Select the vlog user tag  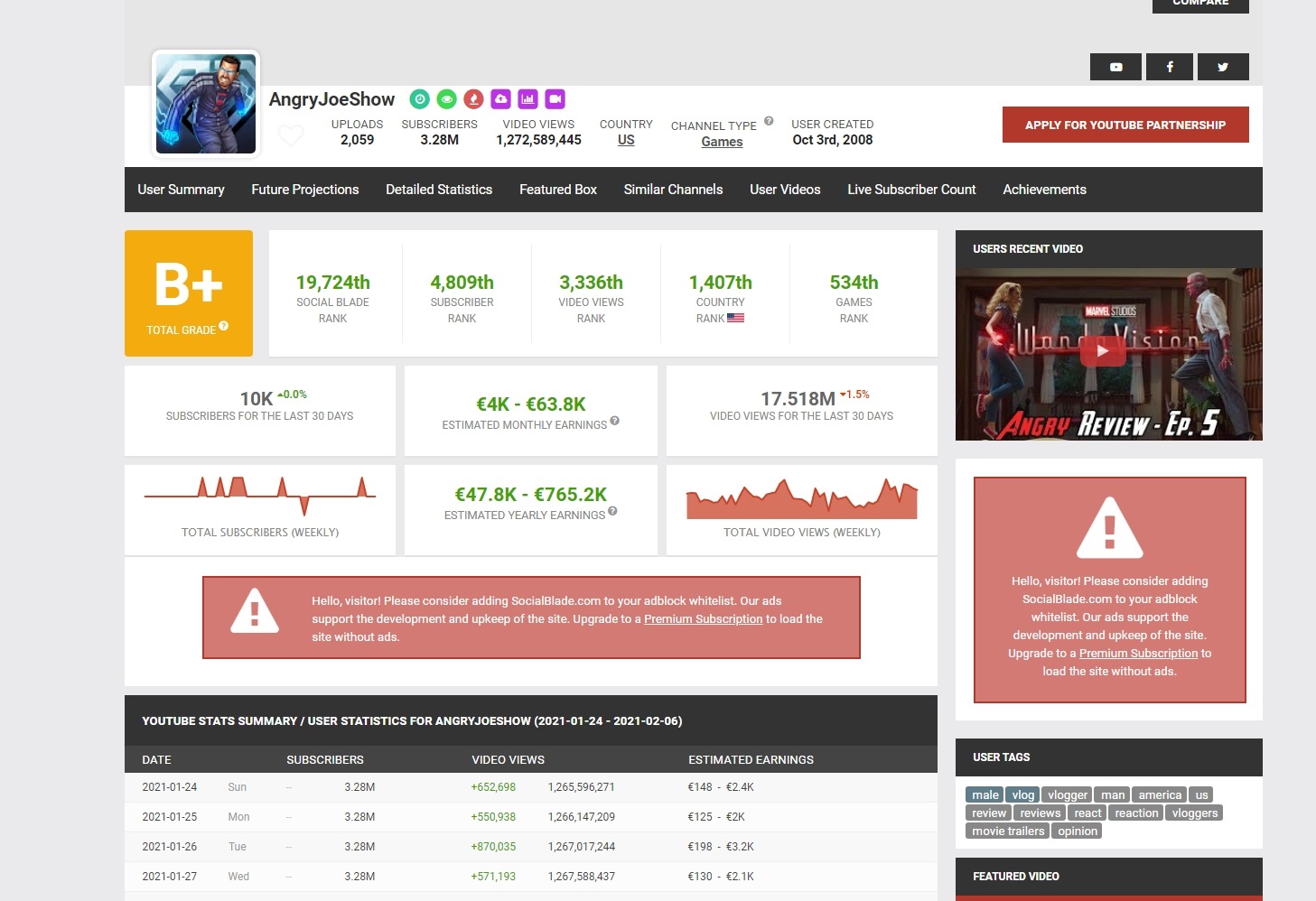click(x=1023, y=795)
